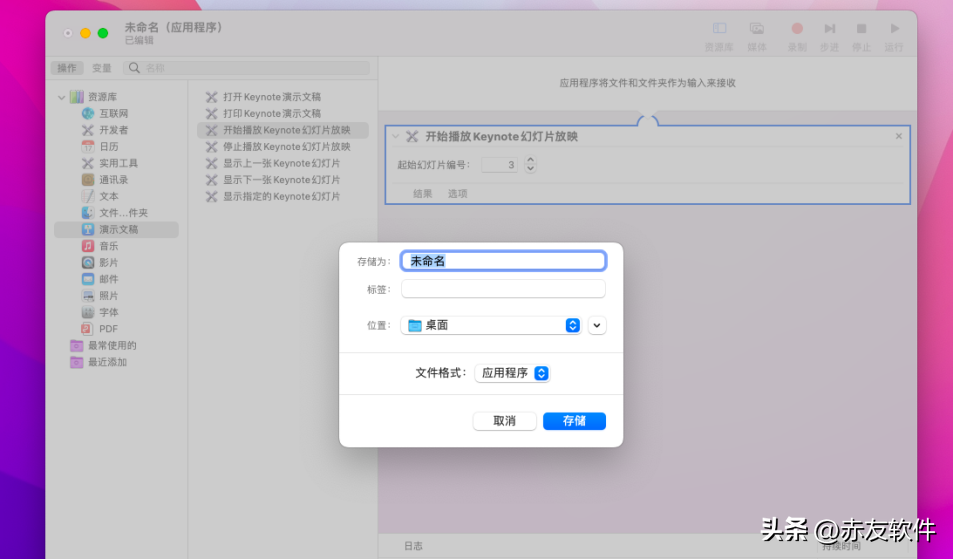This screenshot has width=953, height=559.
Task: Select 字体 category icon
Action: [88, 312]
